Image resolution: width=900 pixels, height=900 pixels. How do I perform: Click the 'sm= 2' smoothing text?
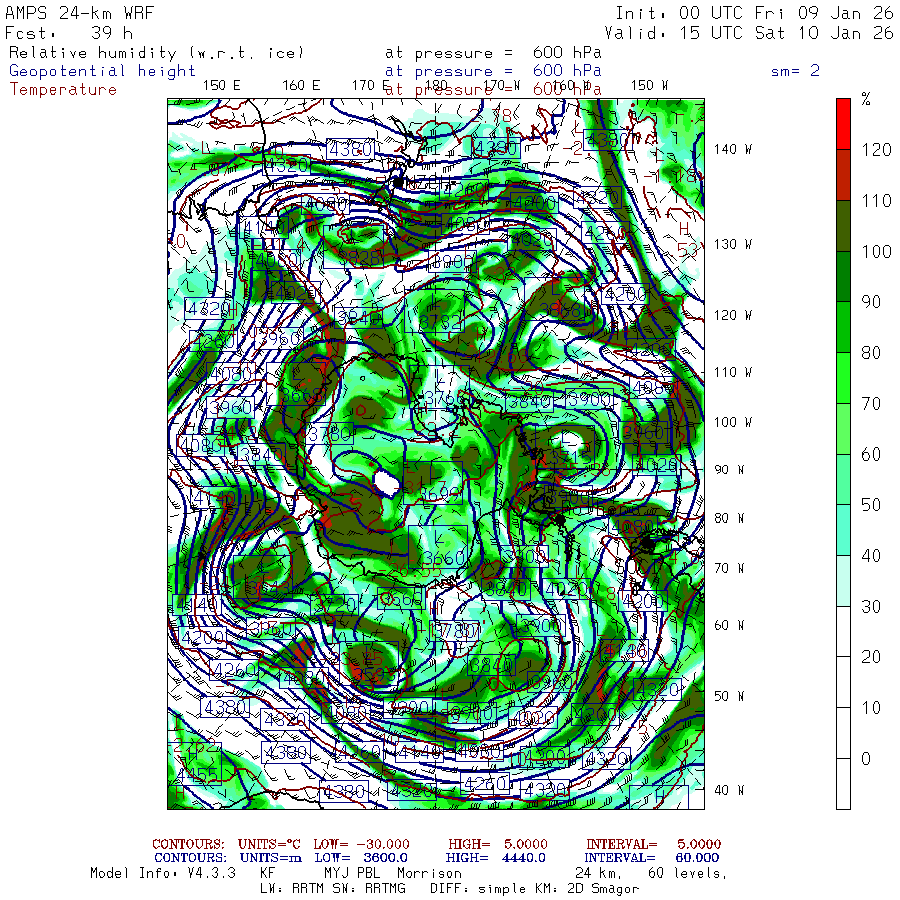[795, 71]
